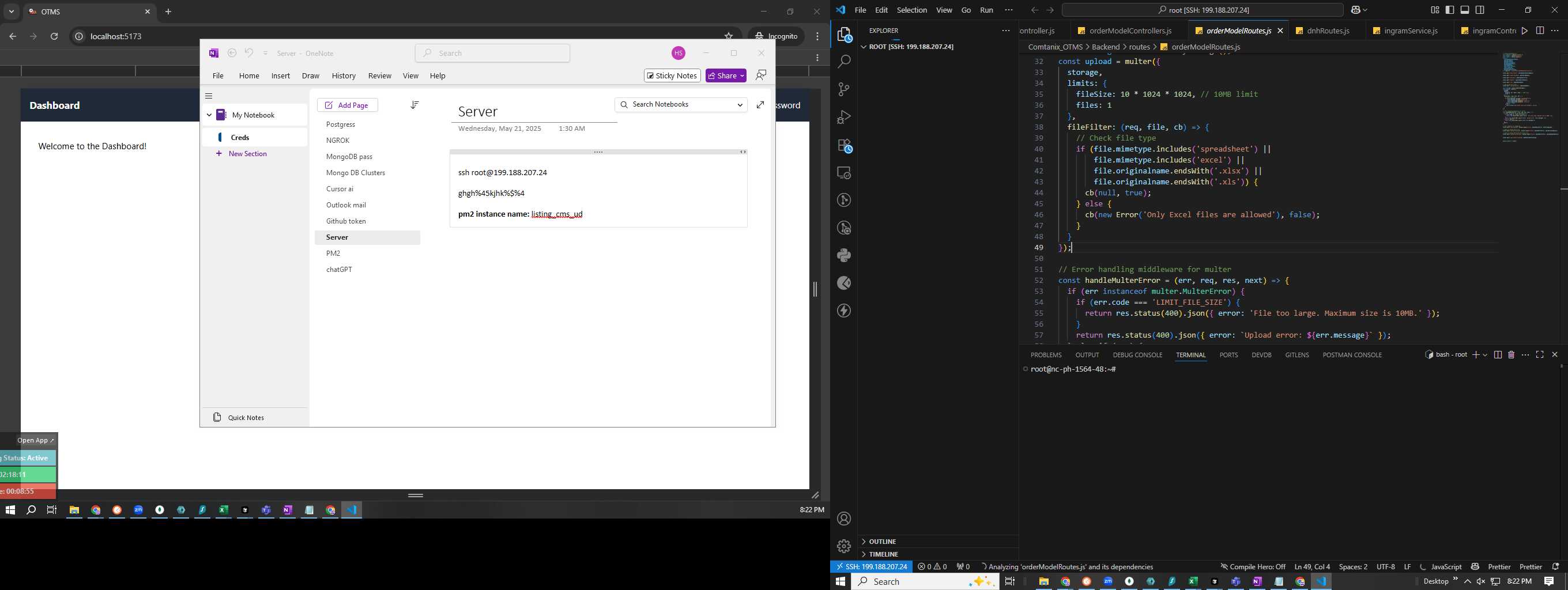Image resolution: width=1568 pixels, height=590 pixels.
Task: Open the Chrome tab search dropdown
Action: [12, 12]
